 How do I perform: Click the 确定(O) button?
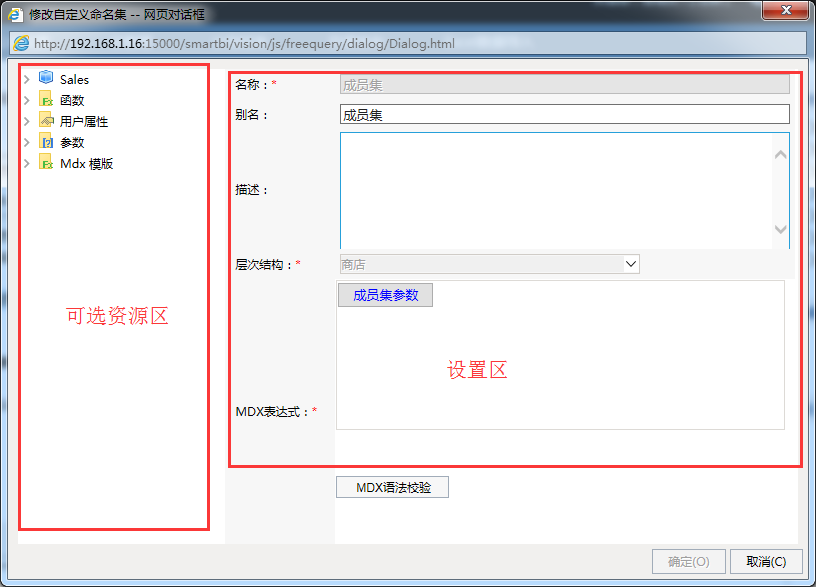tap(688, 562)
